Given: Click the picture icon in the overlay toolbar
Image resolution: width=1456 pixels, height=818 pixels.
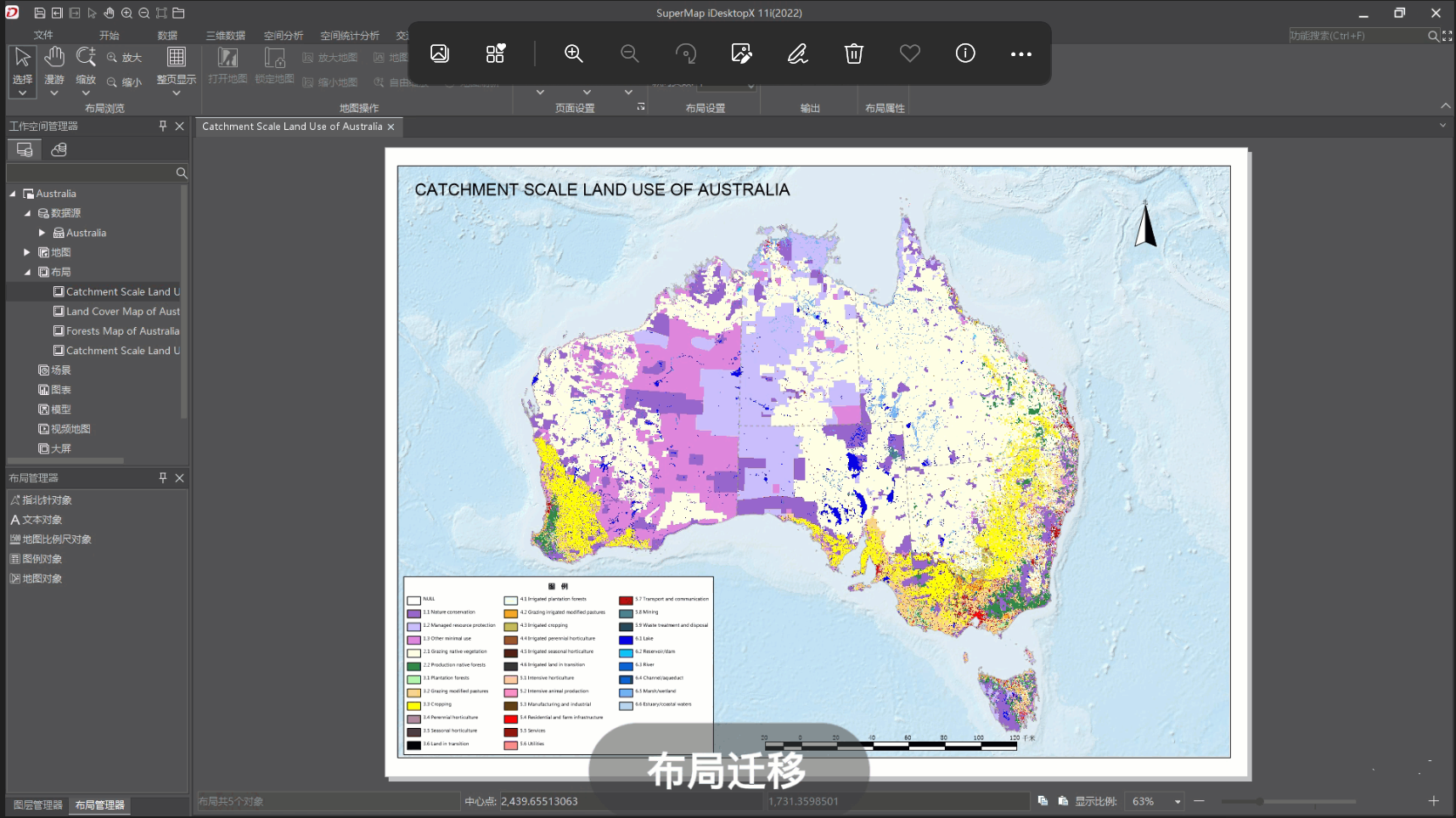Looking at the screenshot, I should 440,54.
